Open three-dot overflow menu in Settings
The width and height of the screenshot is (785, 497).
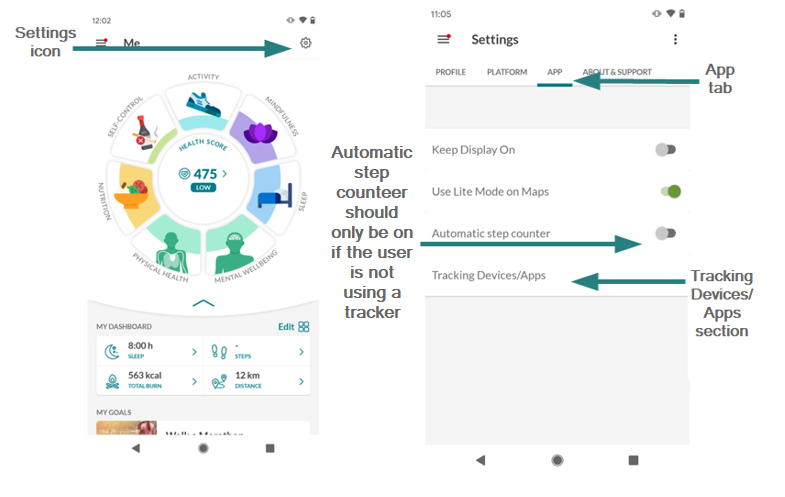tap(675, 40)
